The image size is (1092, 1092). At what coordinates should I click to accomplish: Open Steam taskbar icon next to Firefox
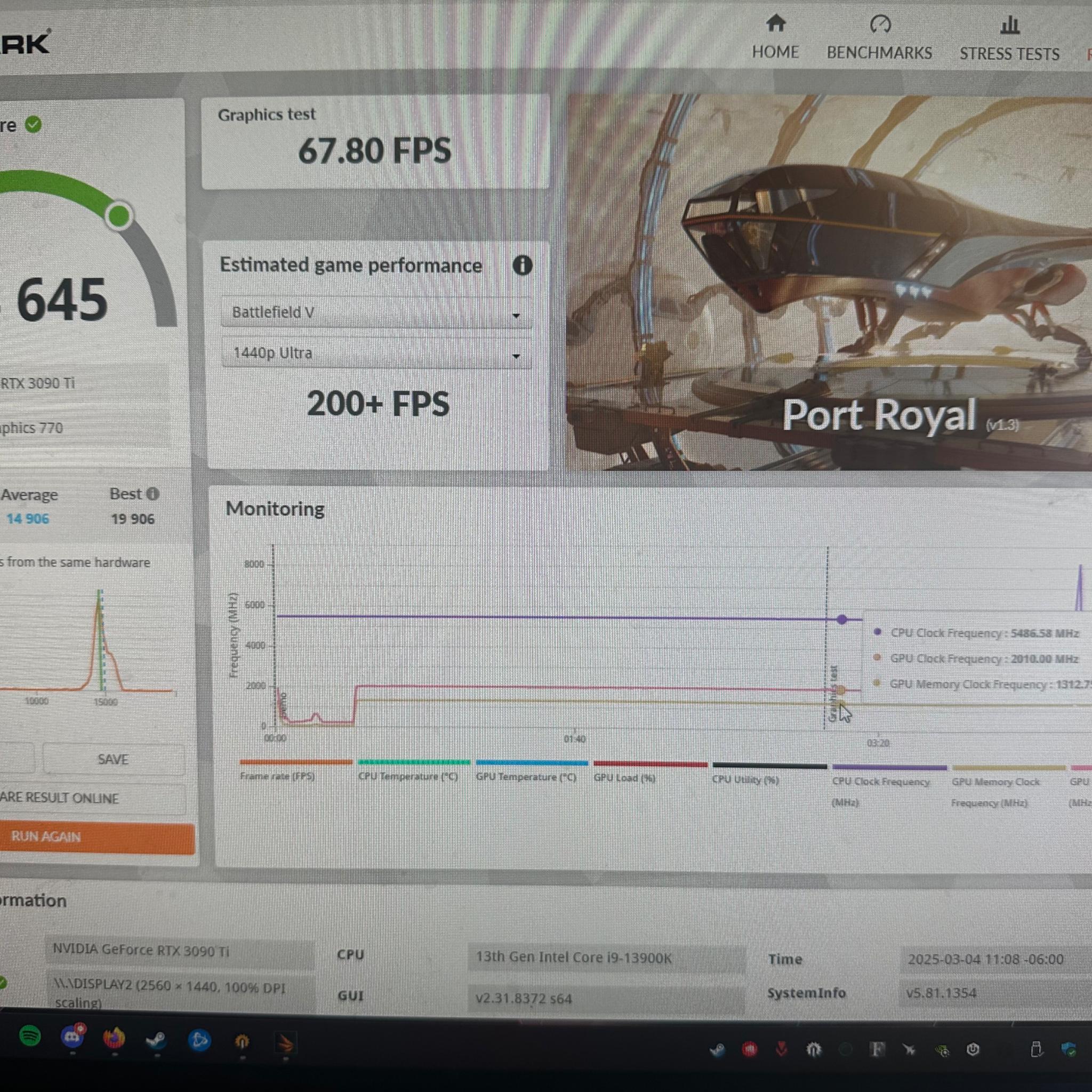(x=156, y=1039)
